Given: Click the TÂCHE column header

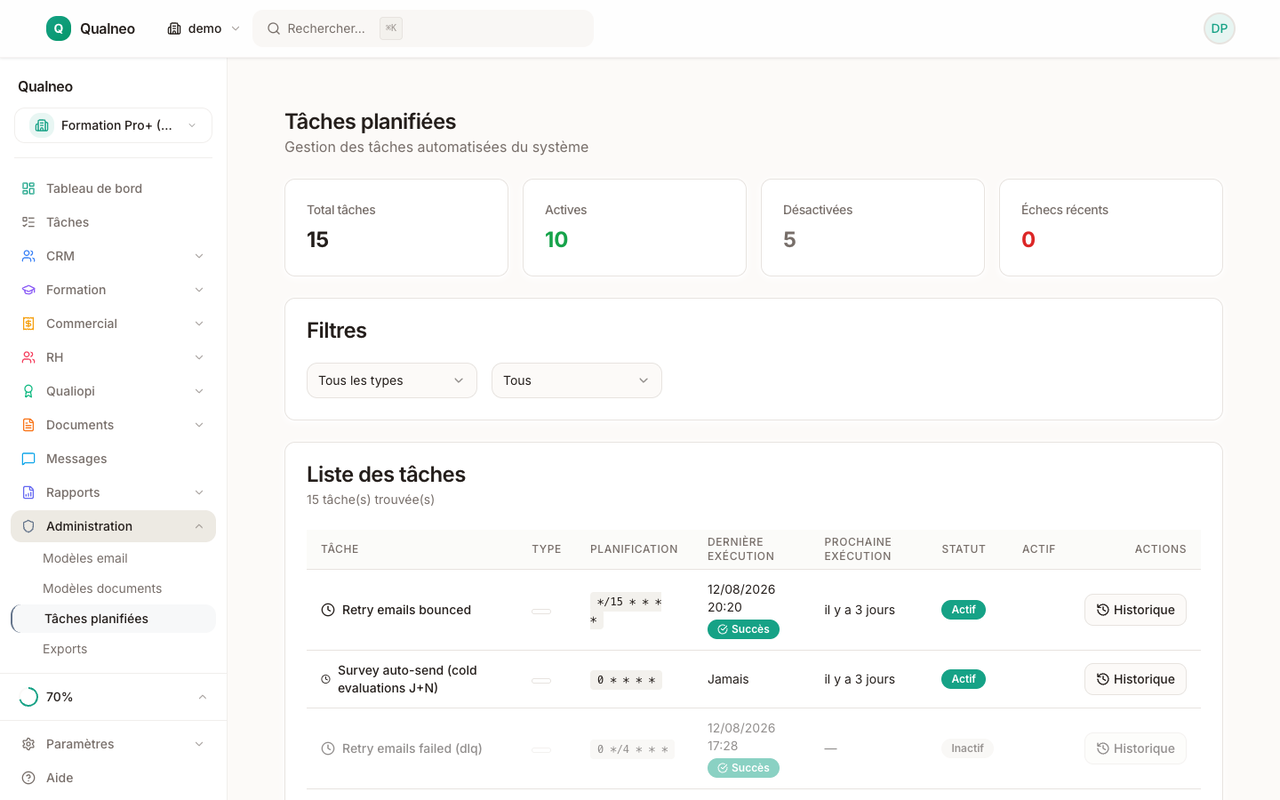Looking at the screenshot, I should click(x=340, y=550).
